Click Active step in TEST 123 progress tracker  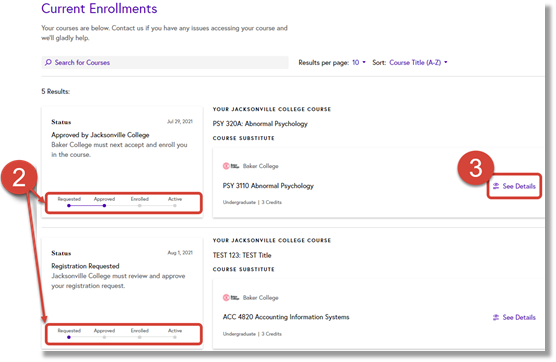point(175,333)
